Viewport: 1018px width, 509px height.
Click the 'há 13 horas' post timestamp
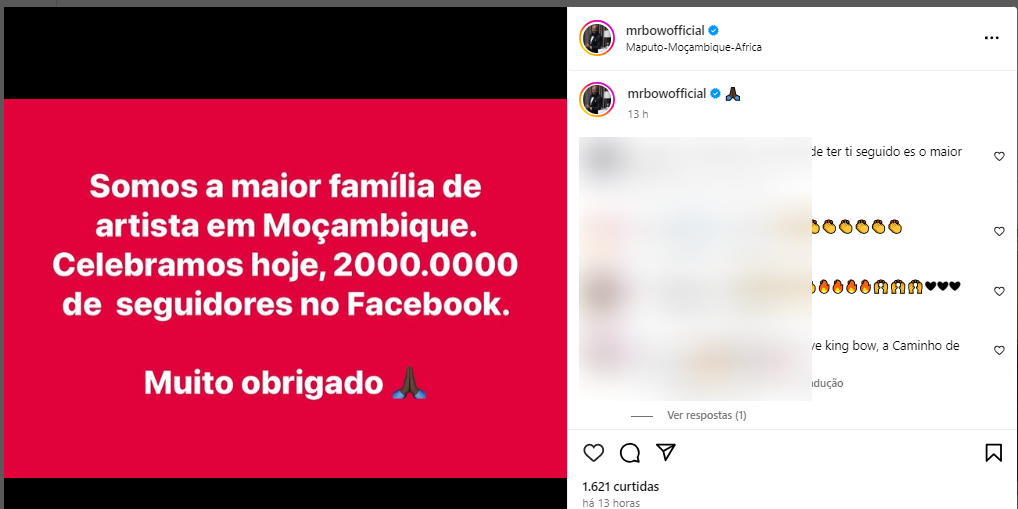tap(611, 503)
